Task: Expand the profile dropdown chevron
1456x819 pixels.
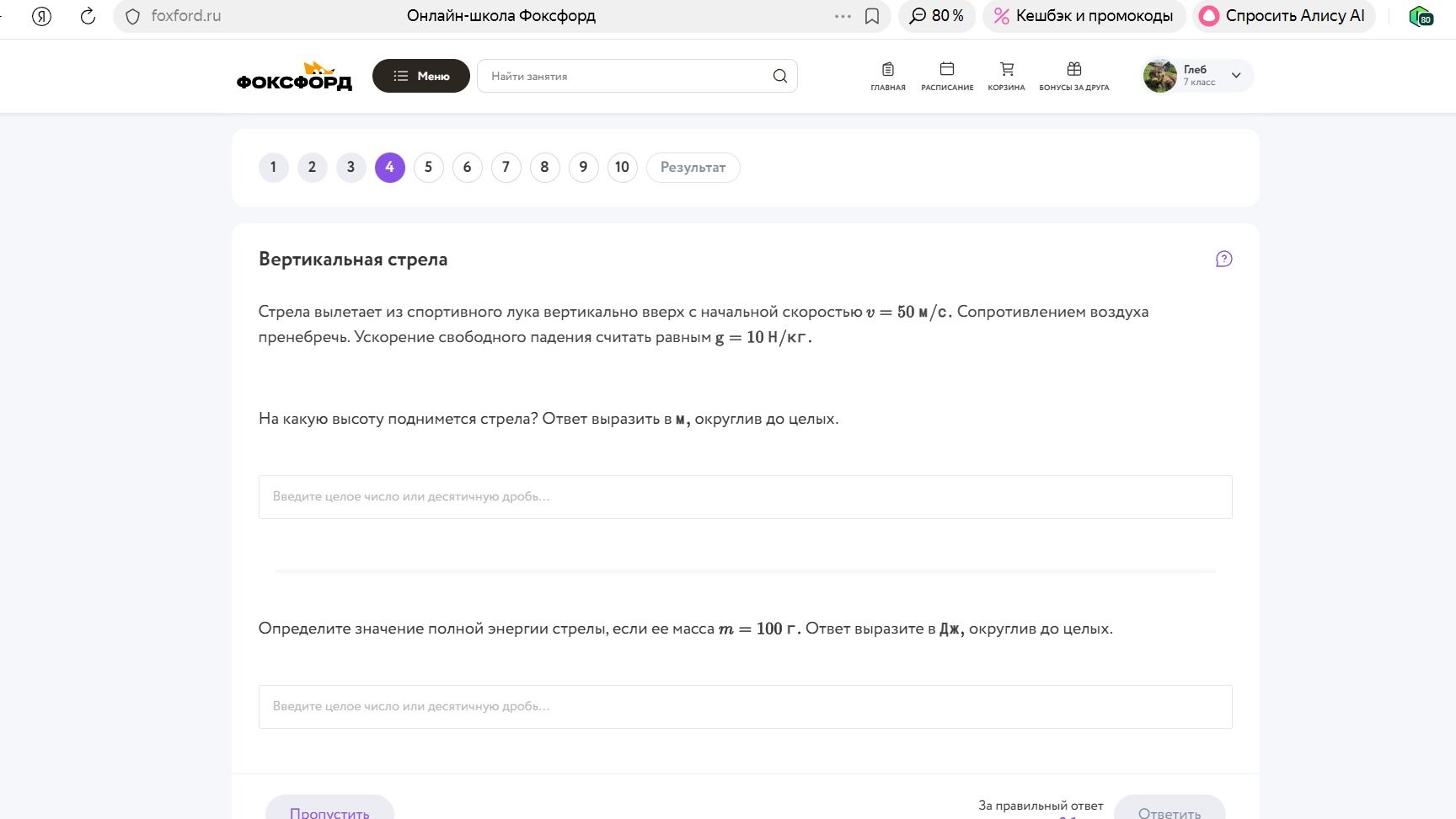Action: click(1236, 76)
